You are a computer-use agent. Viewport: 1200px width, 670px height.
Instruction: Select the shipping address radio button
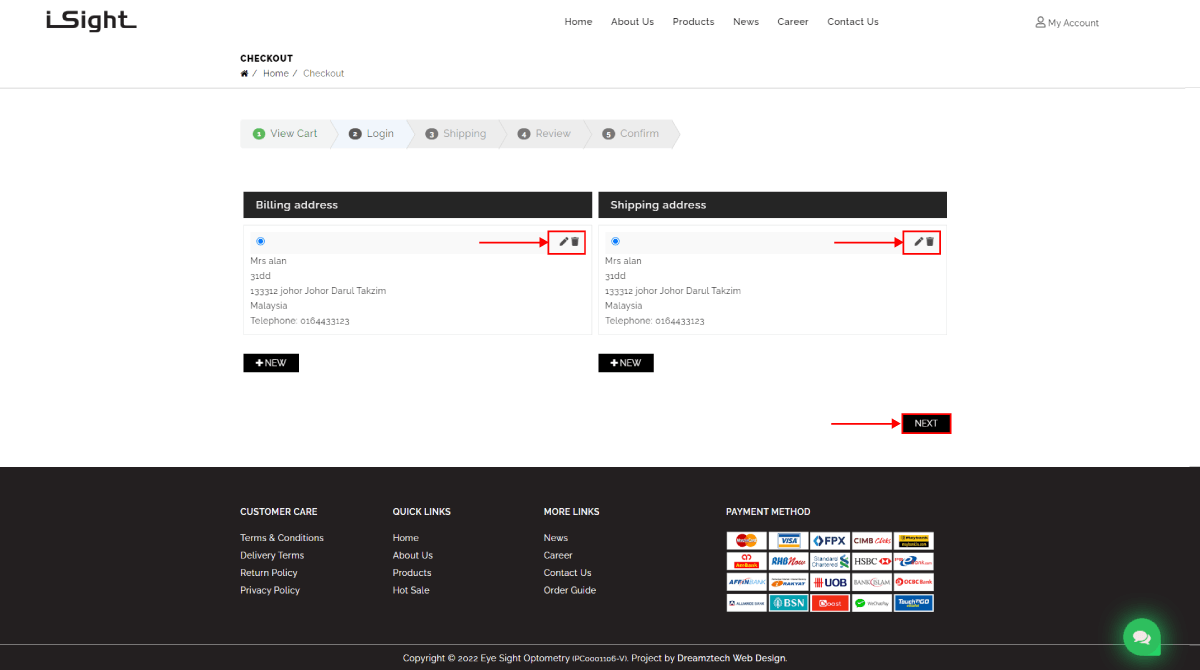pos(615,241)
